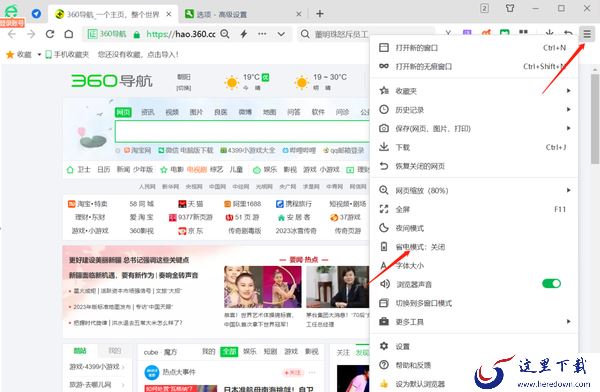The height and width of the screenshot is (392, 600).
Task: Click the lightning speed-mode icon
Action: tap(243, 34)
